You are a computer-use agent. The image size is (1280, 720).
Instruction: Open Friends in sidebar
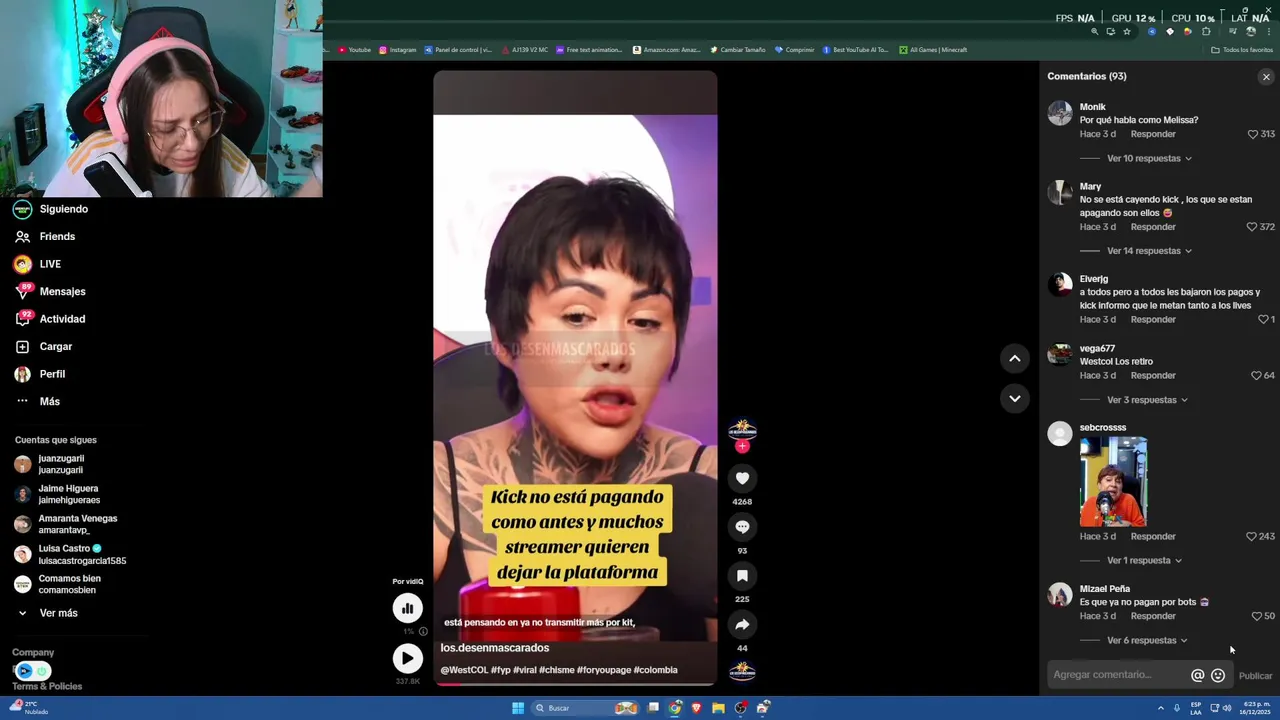(57, 237)
